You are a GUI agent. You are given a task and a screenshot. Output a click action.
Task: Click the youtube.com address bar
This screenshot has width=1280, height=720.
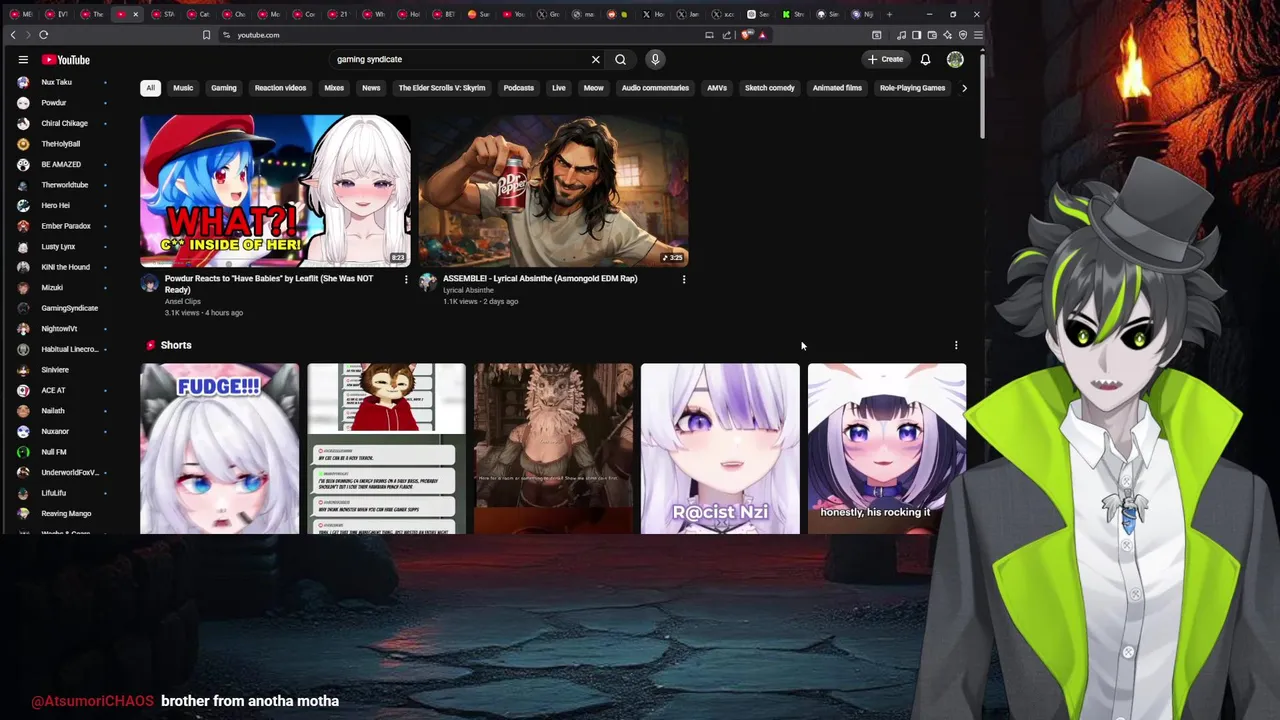click(x=460, y=35)
